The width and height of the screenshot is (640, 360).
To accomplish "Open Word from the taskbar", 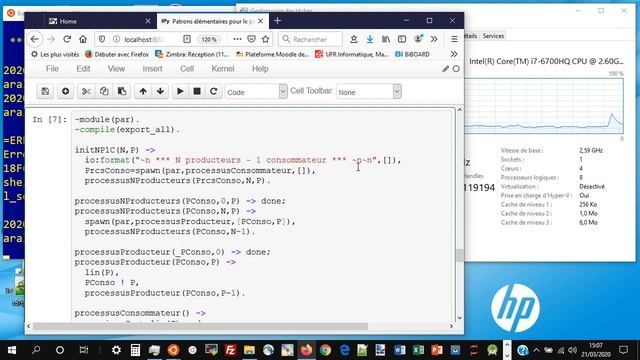I will pos(400,350).
